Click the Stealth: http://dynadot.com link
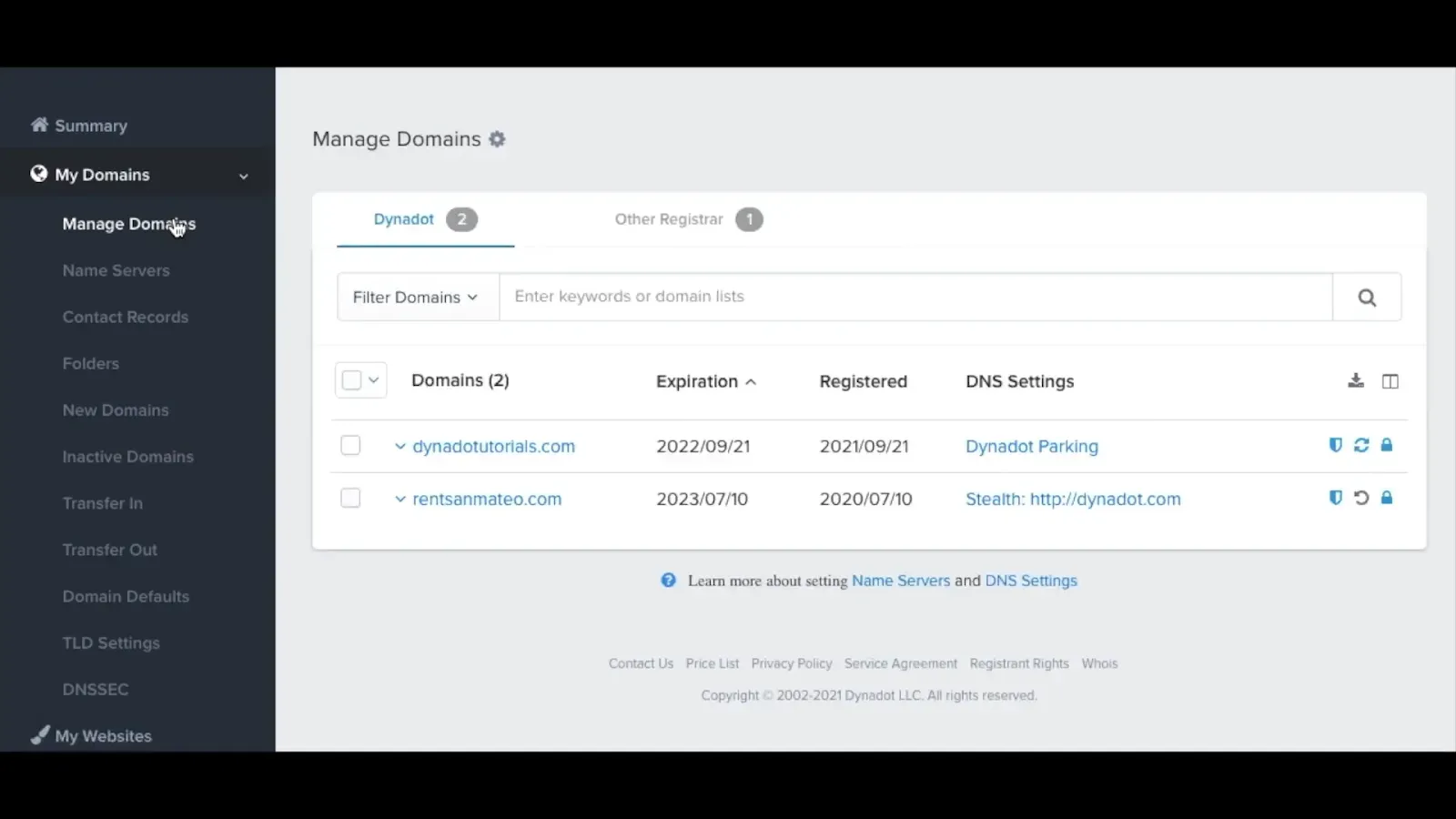 tap(1074, 499)
